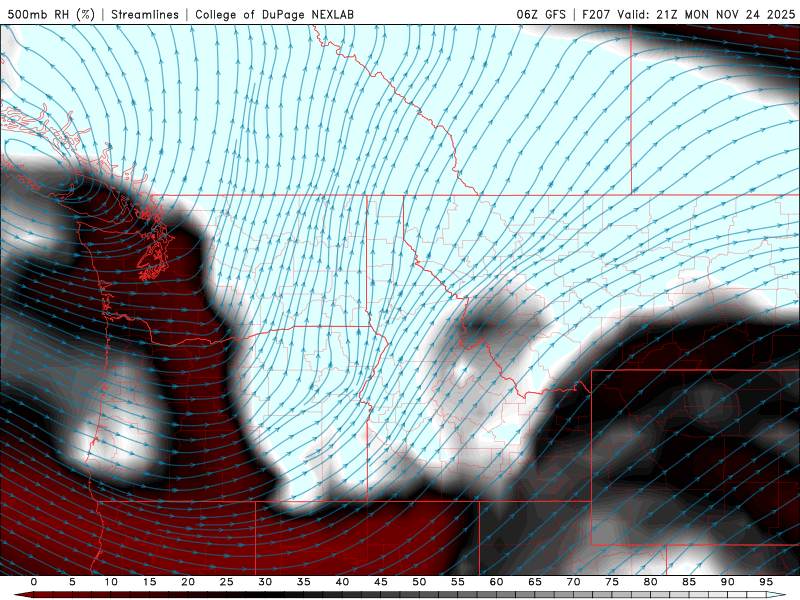Click the "F207" forecast hour text

[596, 14]
